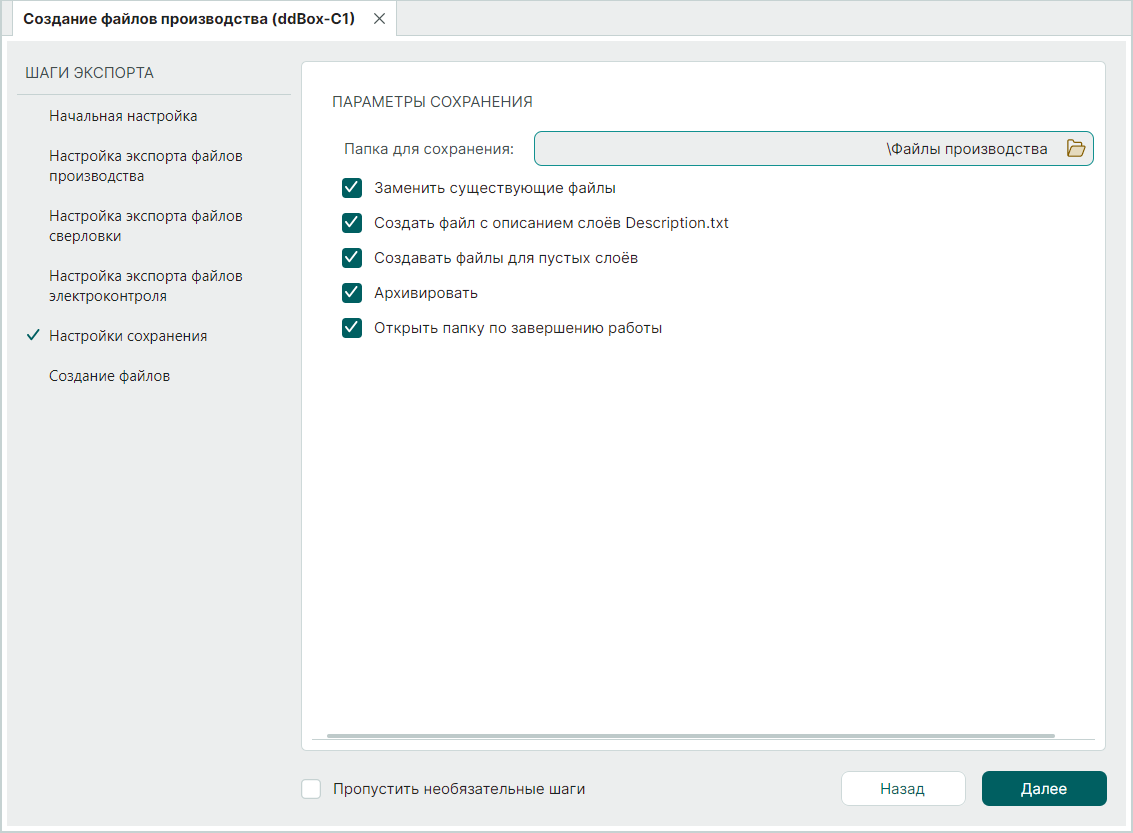Select Настройки сохранения step
This screenshot has width=1133, height=833.
(128, 336)
